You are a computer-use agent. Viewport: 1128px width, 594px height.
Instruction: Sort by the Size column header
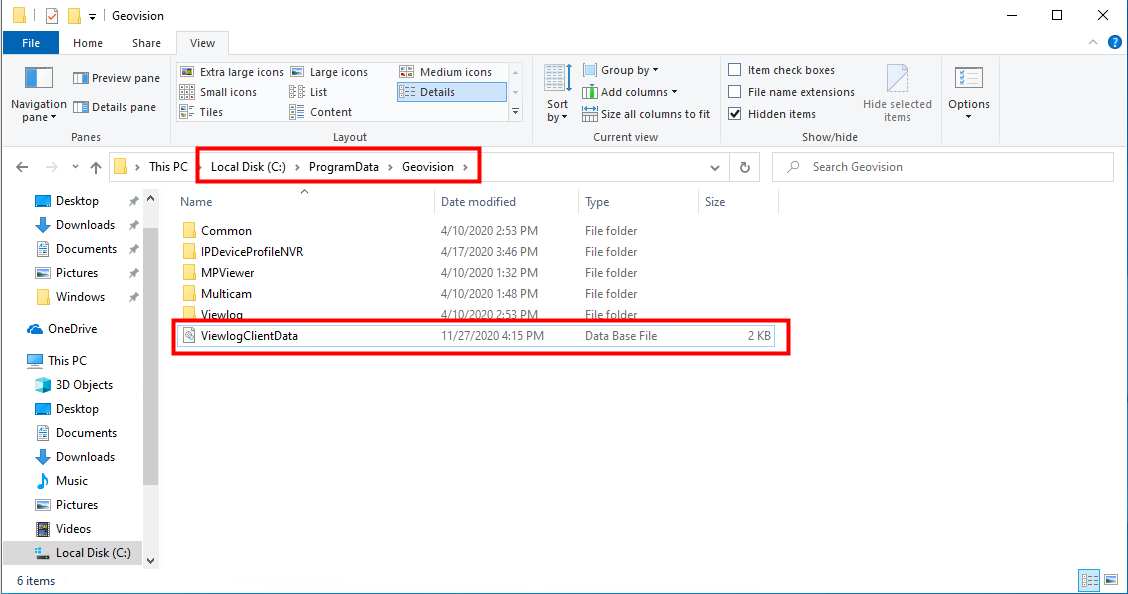pos(738,202)
